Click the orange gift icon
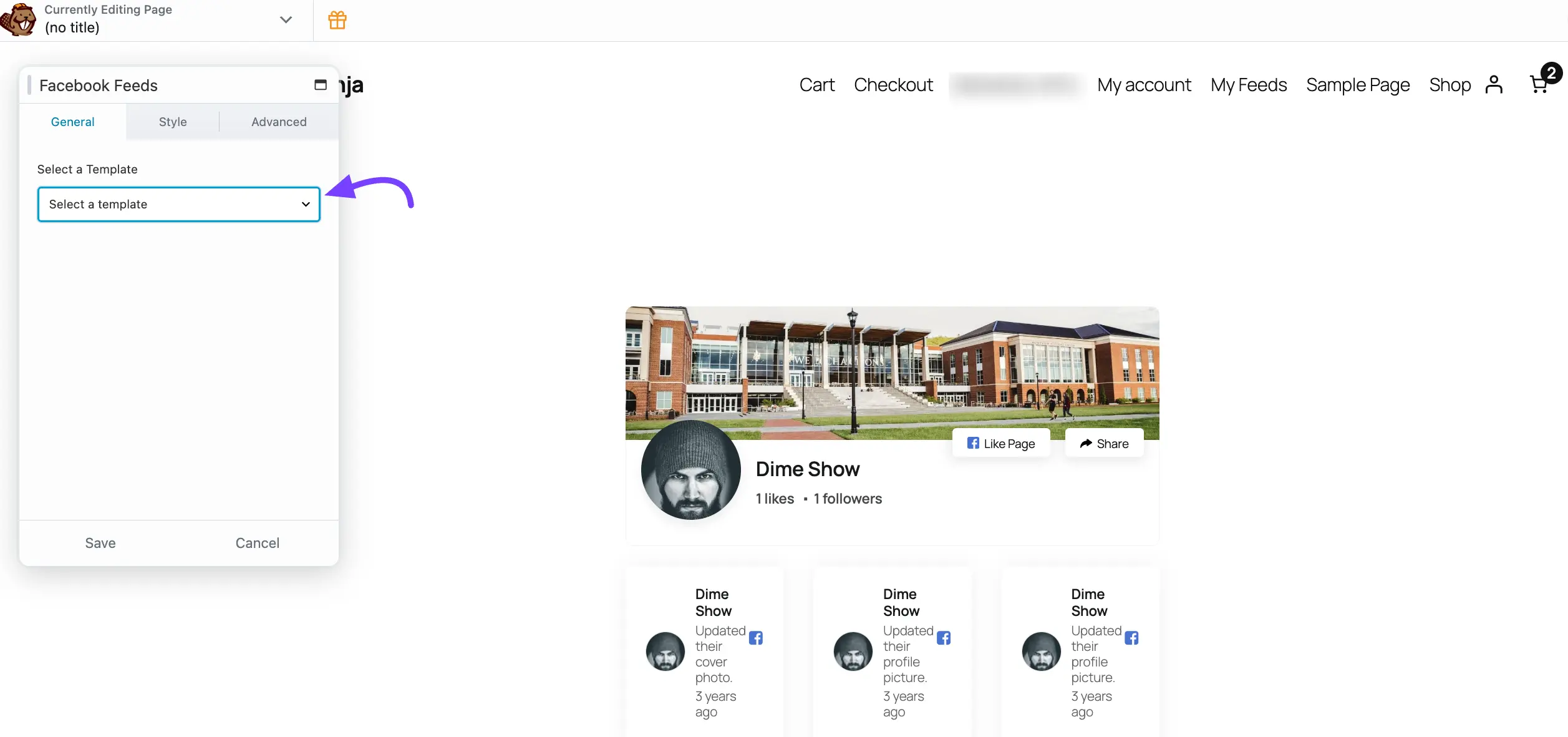The width and height of the screenshot is (1568, 737). (337, 20)
